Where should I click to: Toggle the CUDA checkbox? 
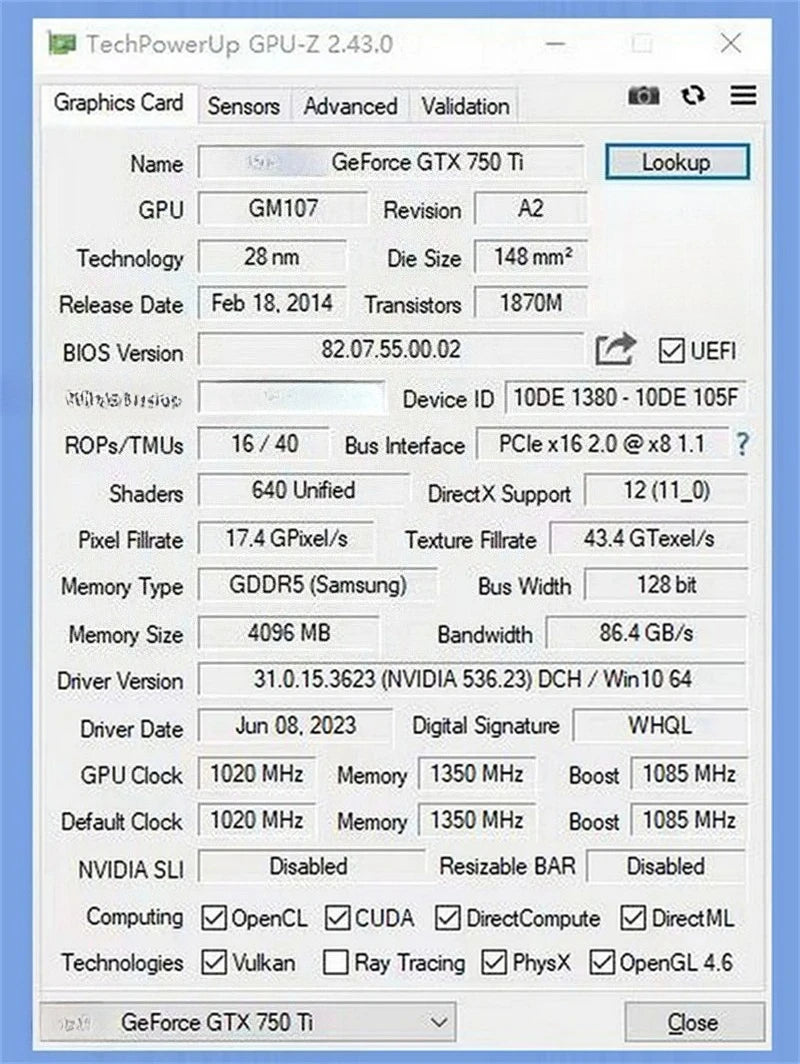pyautogui.click(x=337, y=918)
